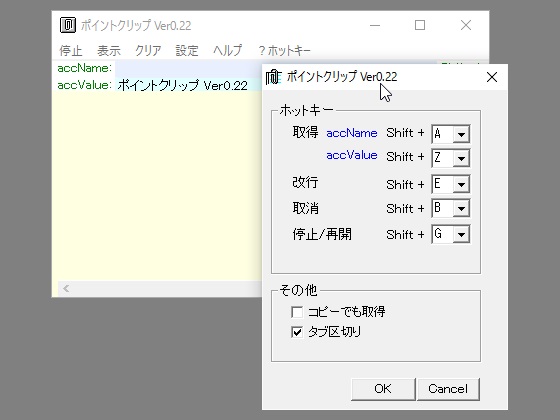Open the ヘルプ menu

pyautogui.click(x=228, y=51)
